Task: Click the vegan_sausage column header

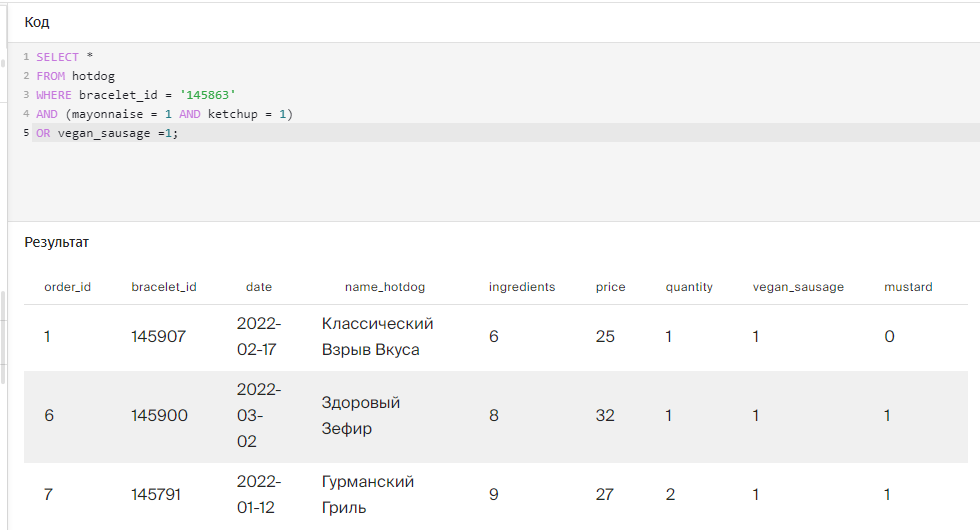Action: pyautogui.click(x=798, y=287)
